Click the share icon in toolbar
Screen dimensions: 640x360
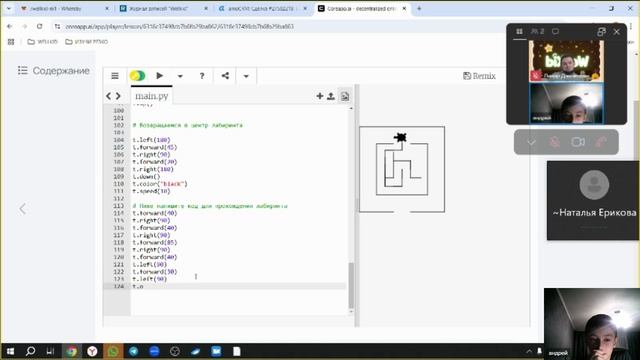coord(225,76)
